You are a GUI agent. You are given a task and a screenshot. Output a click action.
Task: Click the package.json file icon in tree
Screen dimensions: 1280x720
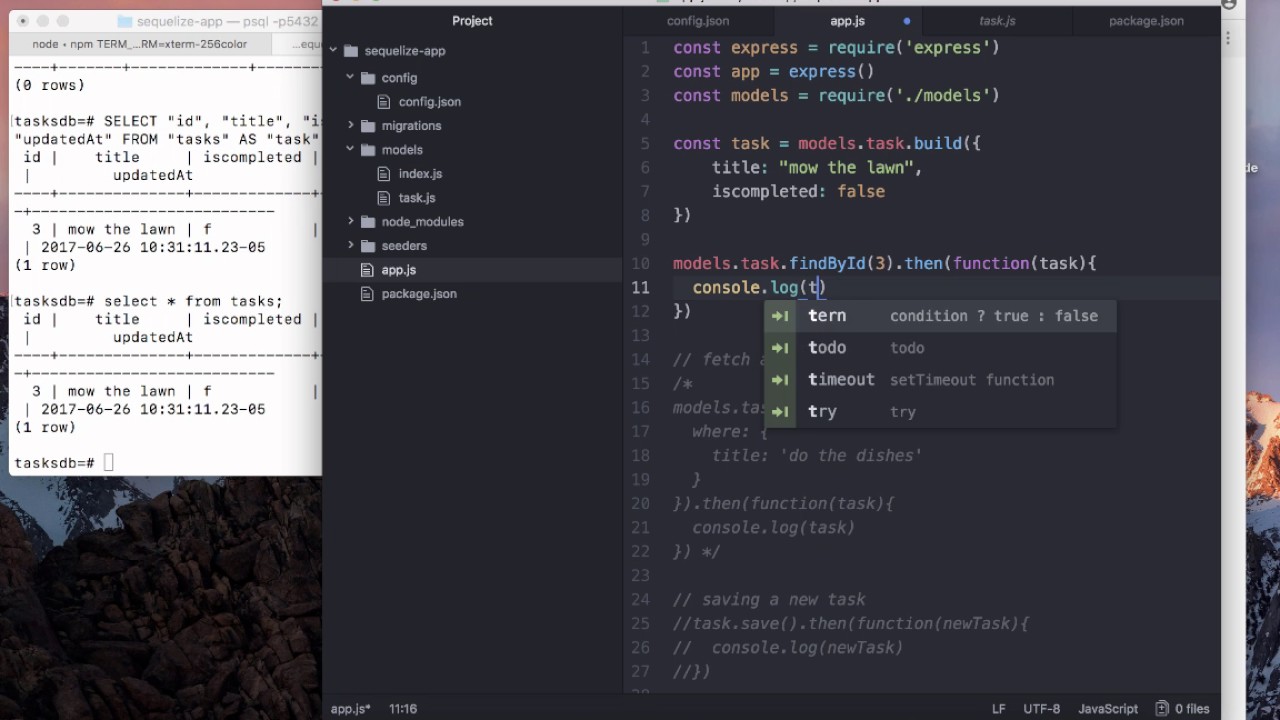368,294
